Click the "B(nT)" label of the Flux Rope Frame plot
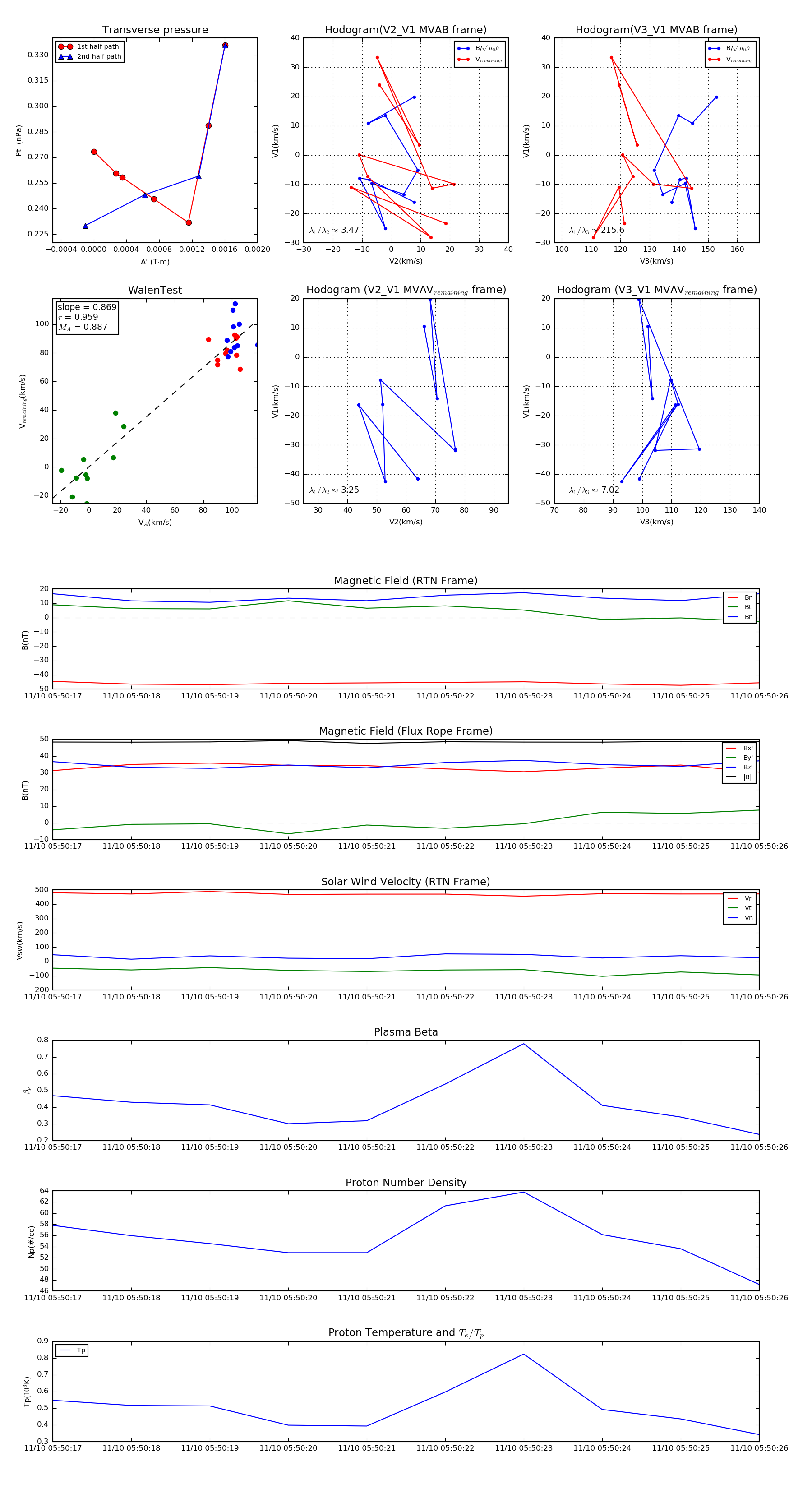The image size is (812, 1489). 25,790
